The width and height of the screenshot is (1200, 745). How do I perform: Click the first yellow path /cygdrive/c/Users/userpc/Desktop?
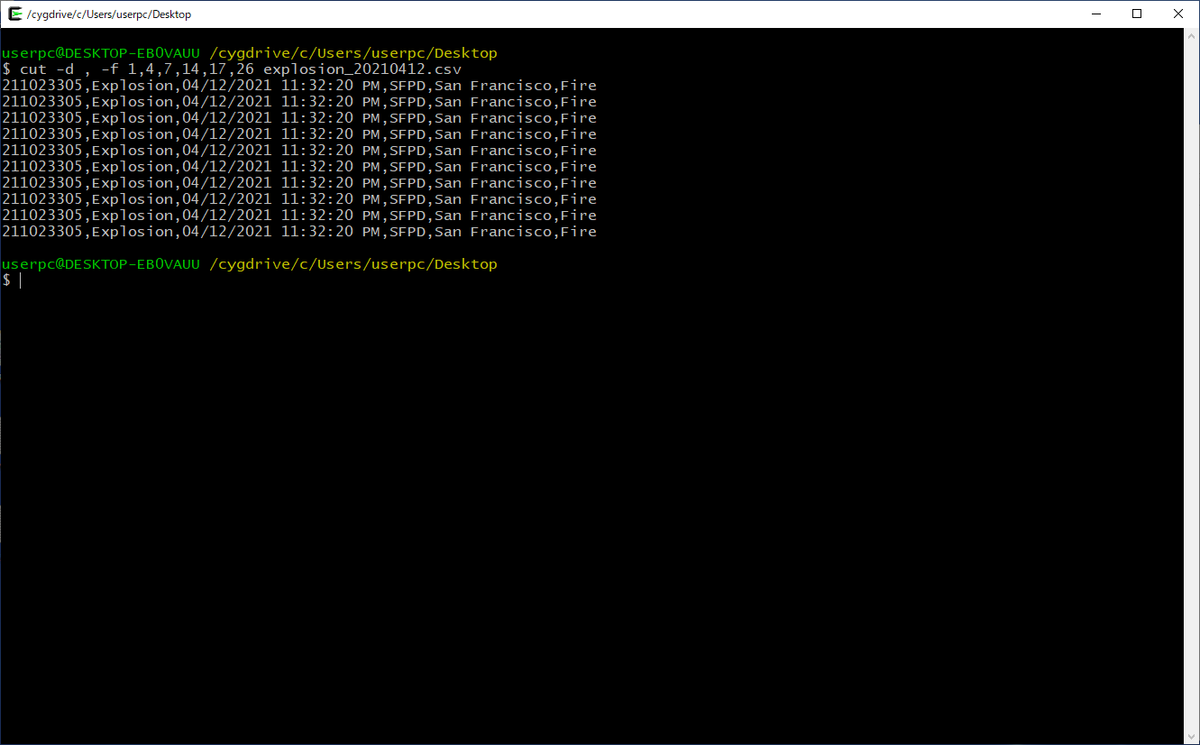353,53
